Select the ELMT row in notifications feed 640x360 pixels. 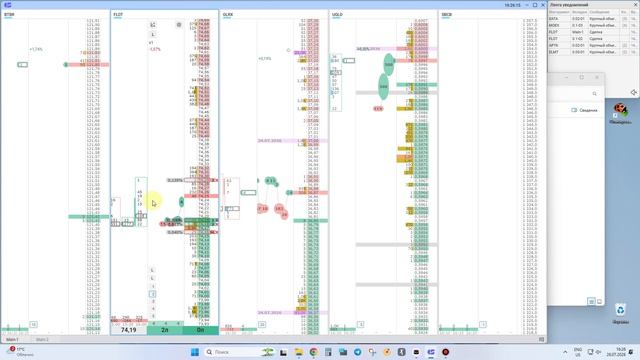click(x=593, y=52)
